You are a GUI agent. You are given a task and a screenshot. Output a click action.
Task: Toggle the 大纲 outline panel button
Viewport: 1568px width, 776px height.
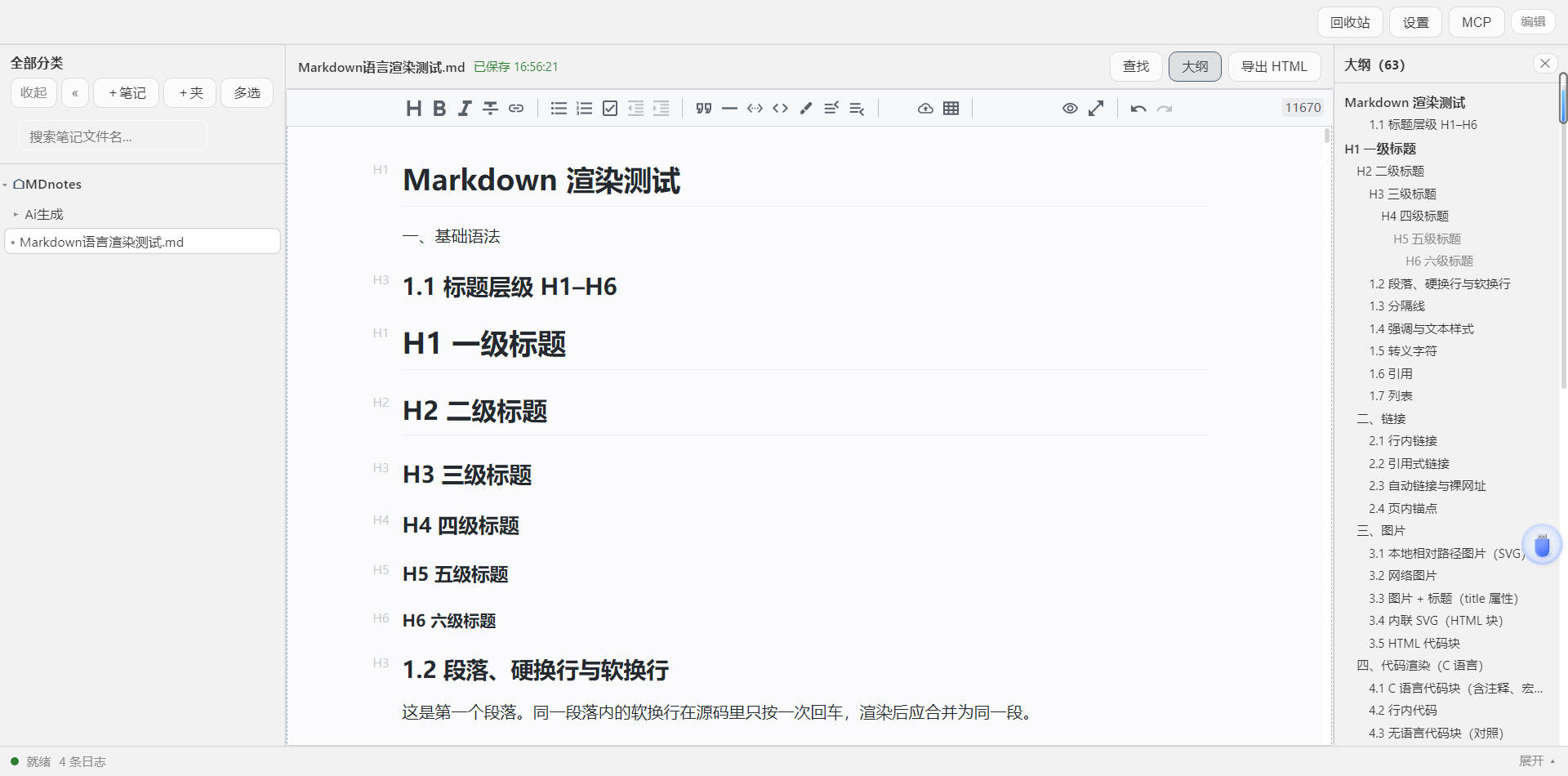pos(1195,66)
